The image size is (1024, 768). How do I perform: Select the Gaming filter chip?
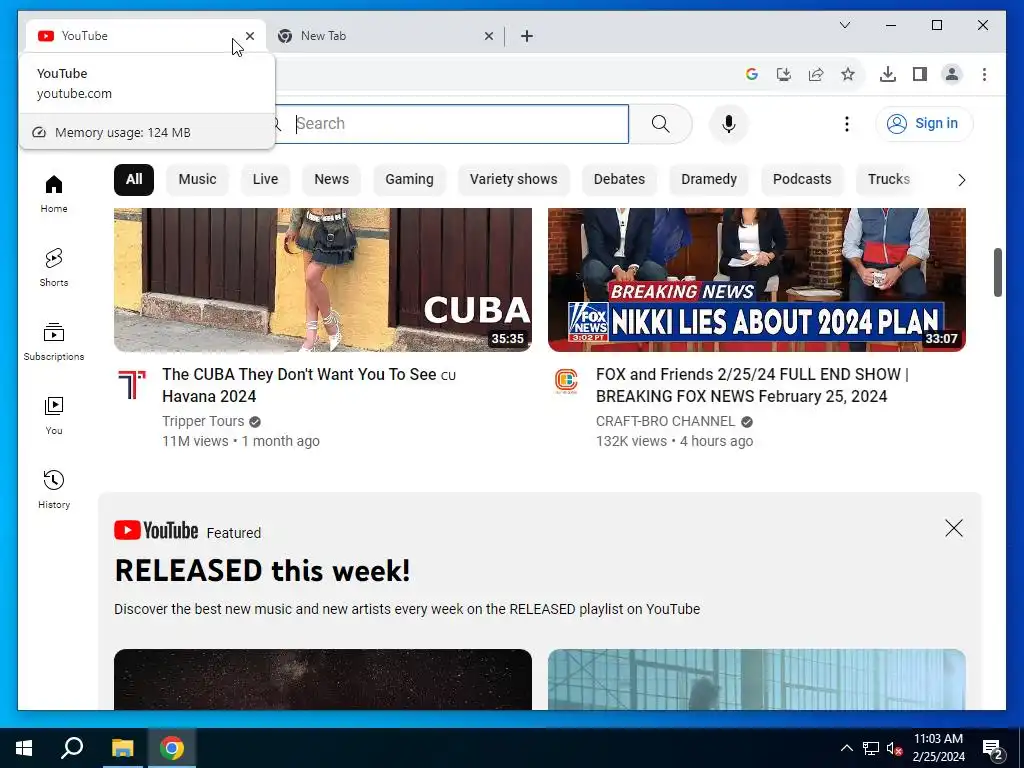409,180
